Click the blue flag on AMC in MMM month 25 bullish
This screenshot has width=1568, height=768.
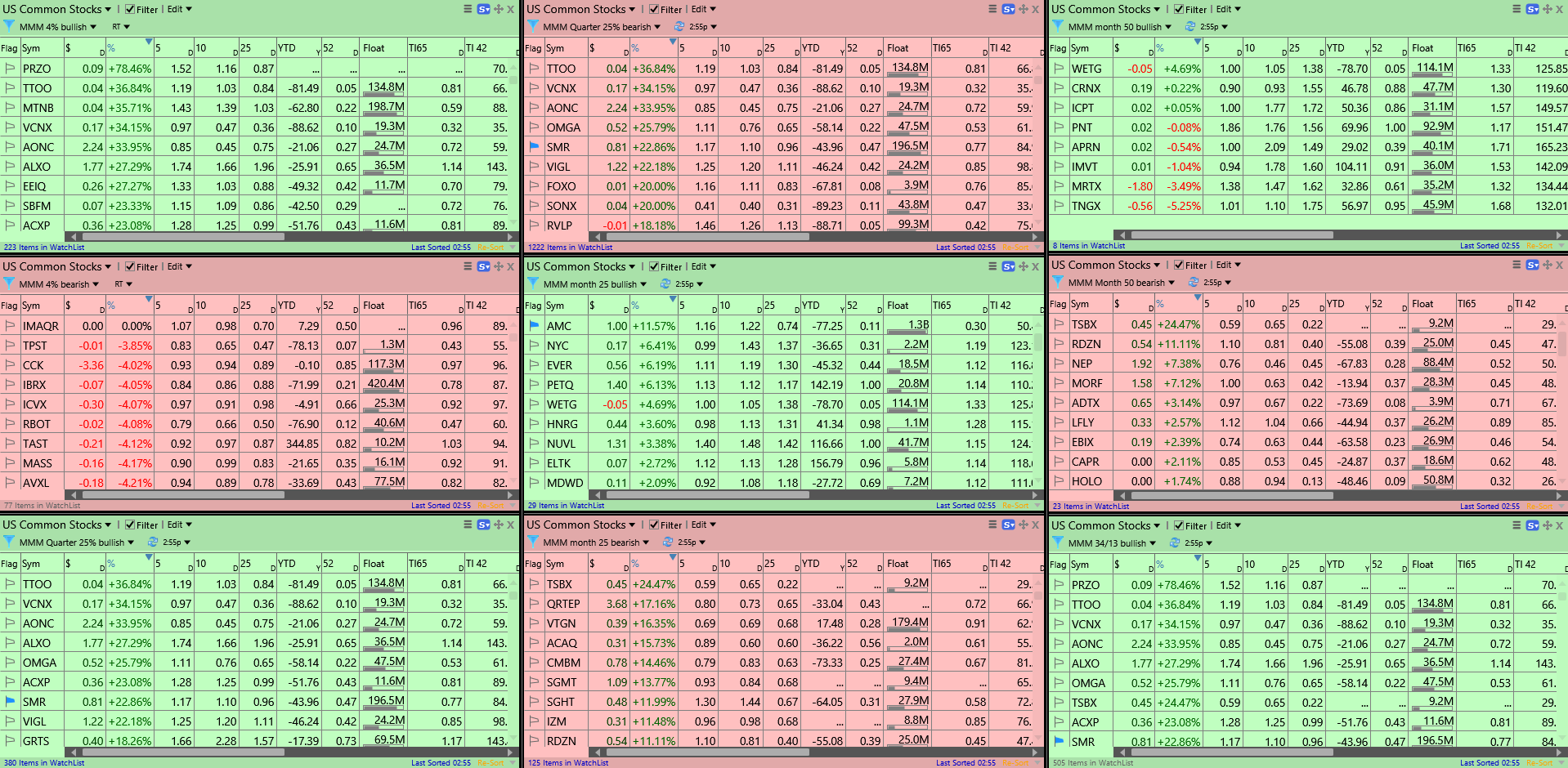pyautogui.click(x=535, y=326)
